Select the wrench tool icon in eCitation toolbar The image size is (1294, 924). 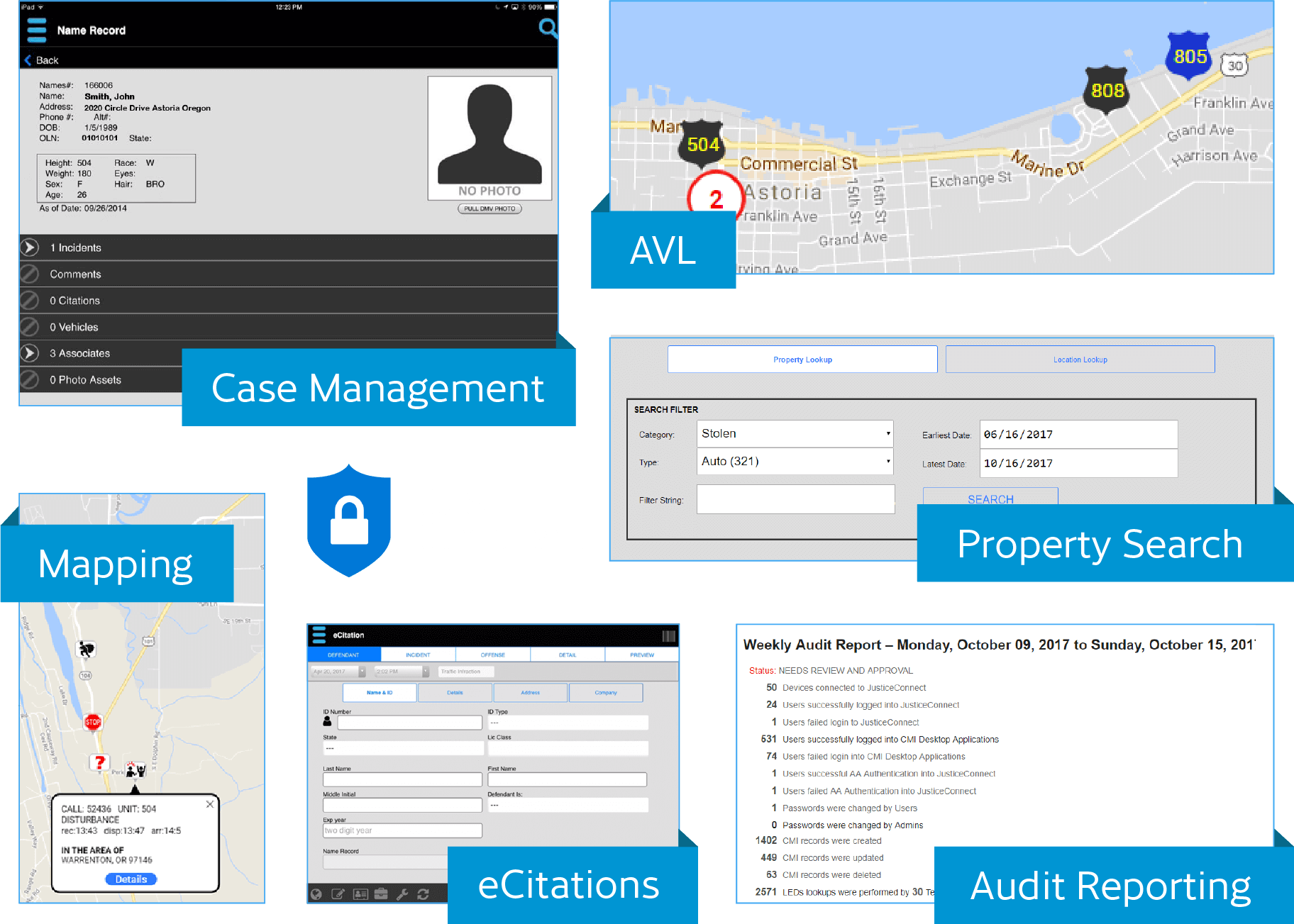pyautogui.click(x=403, y=894)
